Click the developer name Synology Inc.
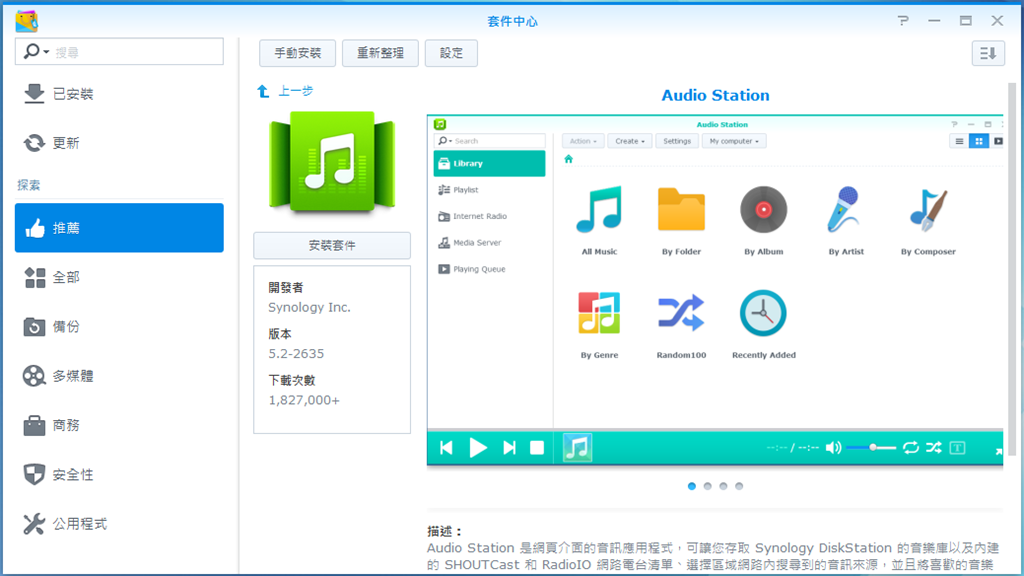Screen dimensions: 1024x576 coord(310,308)
